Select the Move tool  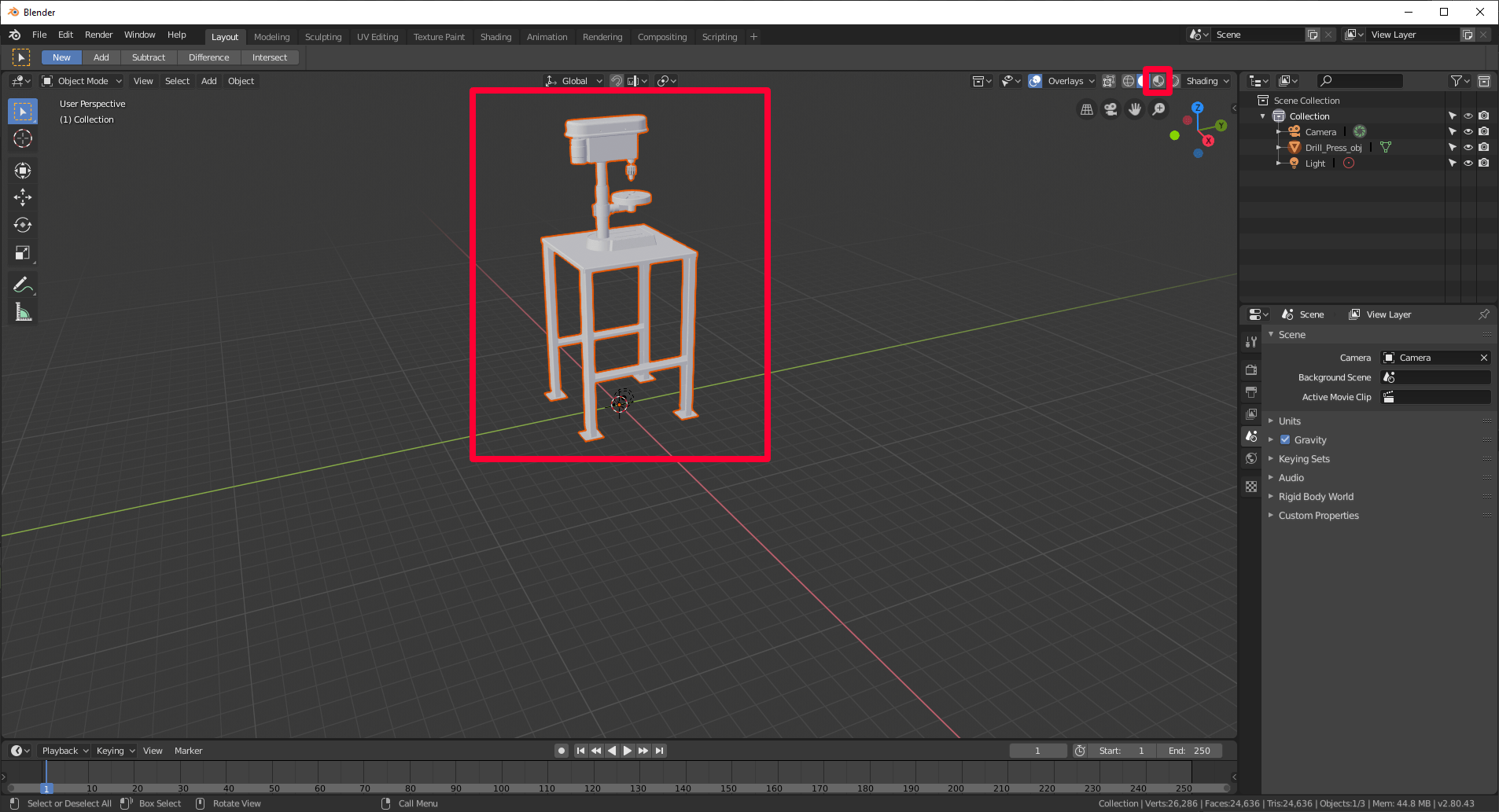coord(23,198)
